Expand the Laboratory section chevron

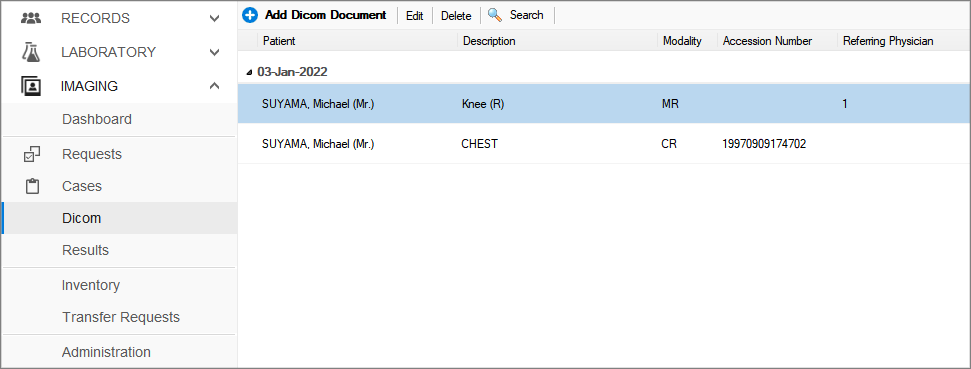click(x=214, y=53)
